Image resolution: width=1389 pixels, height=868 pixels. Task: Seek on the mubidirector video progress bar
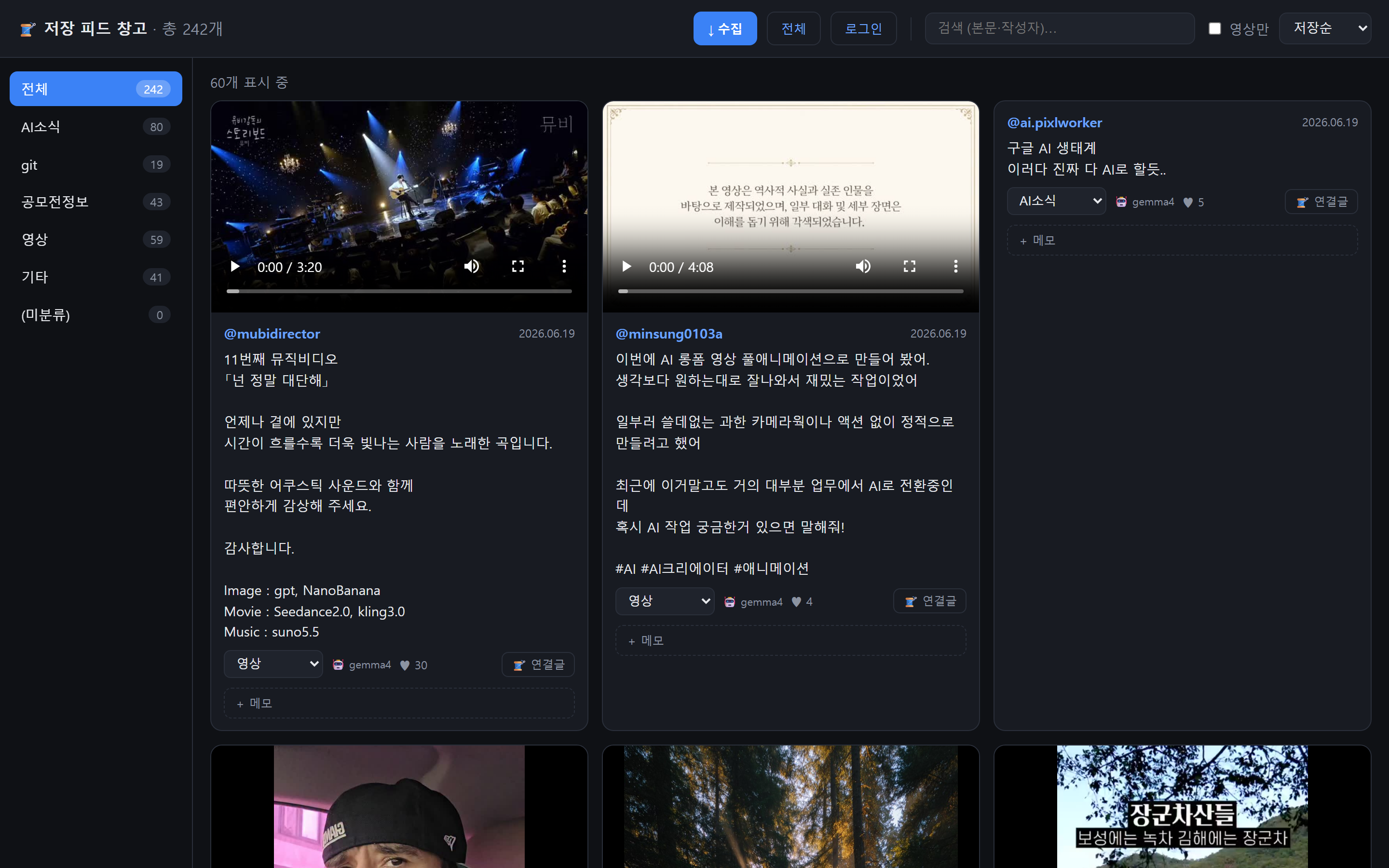coord(399,291)
